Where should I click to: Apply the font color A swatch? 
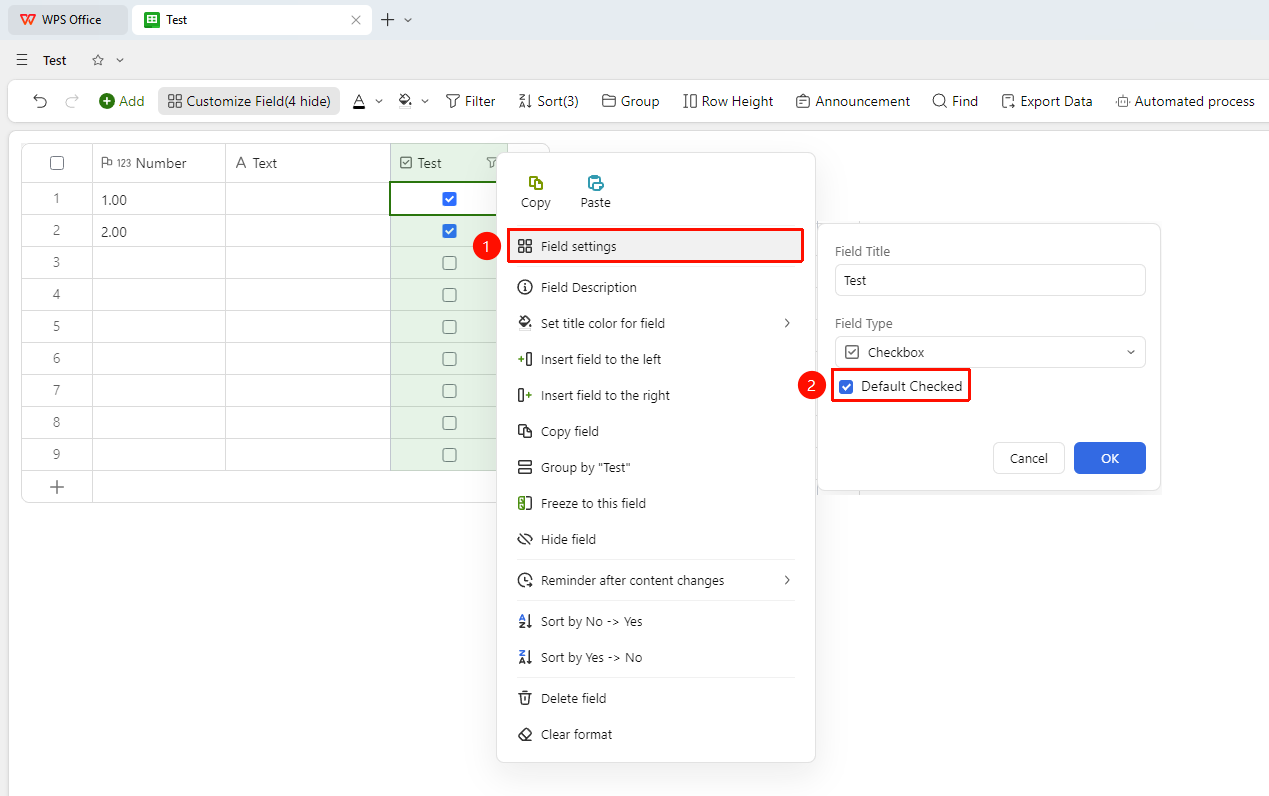359,101
